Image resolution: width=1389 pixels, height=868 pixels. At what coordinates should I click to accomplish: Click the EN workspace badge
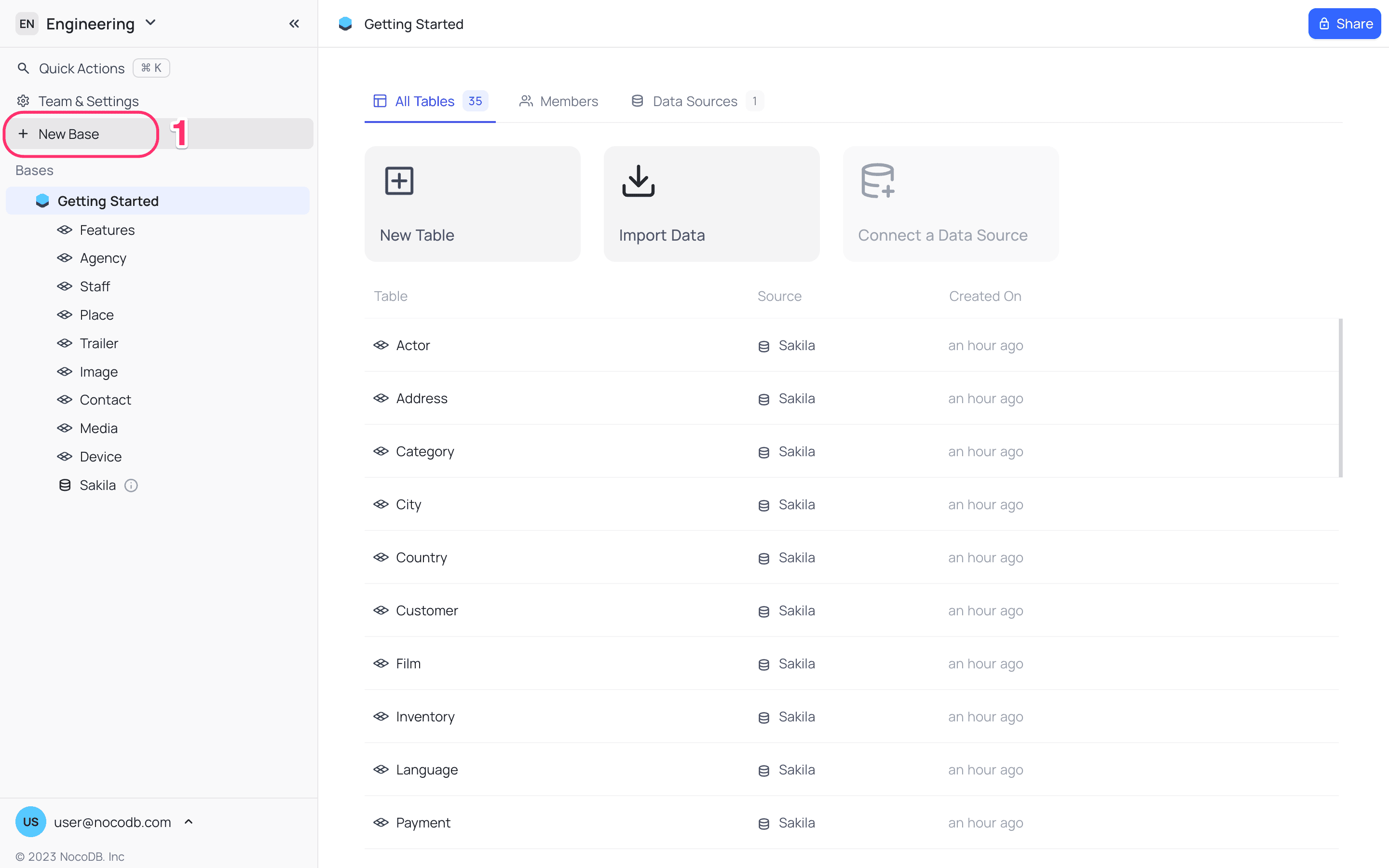click(x=27, y=24)
